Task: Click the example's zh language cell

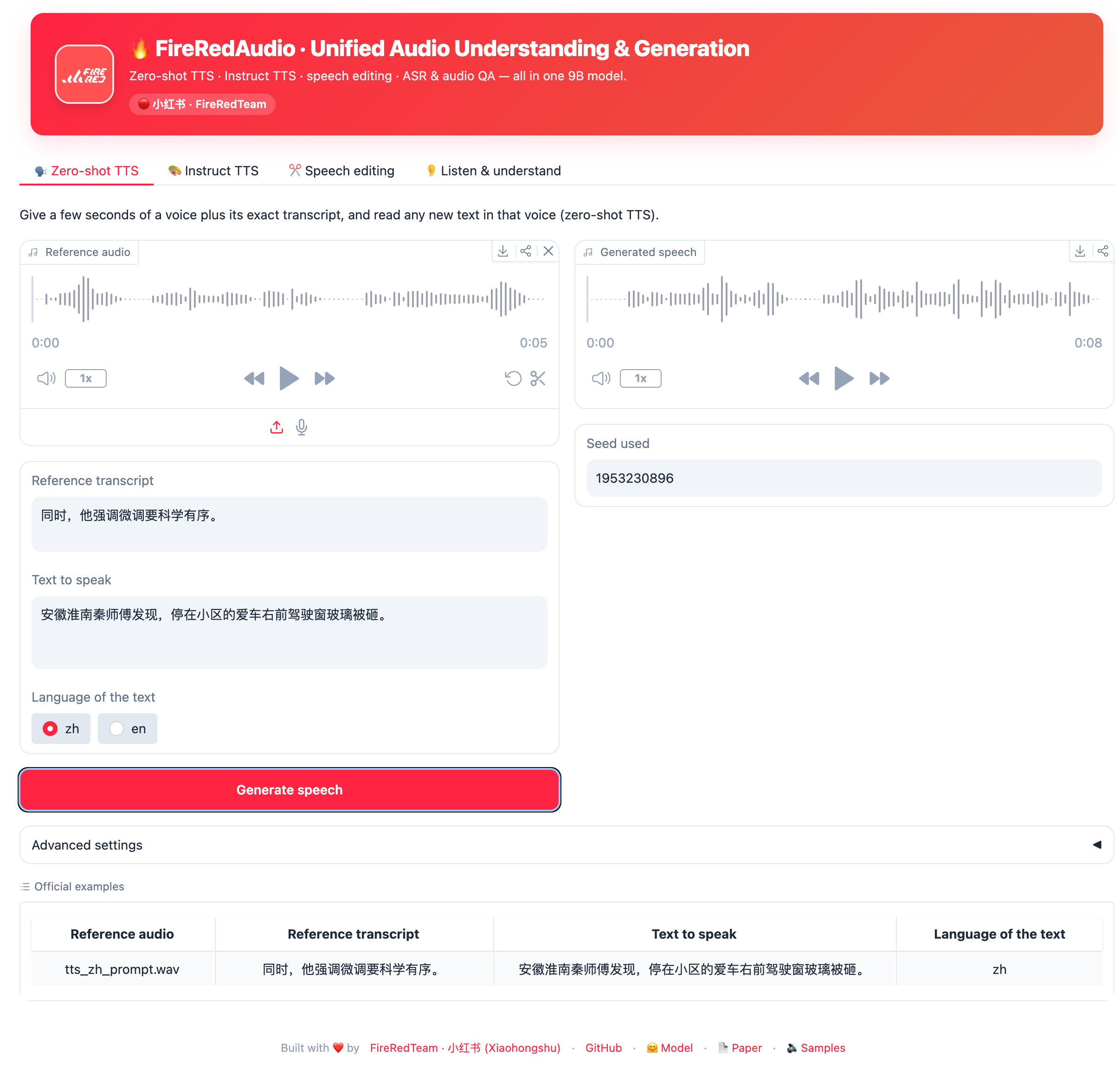Action: tap(999, 969)
